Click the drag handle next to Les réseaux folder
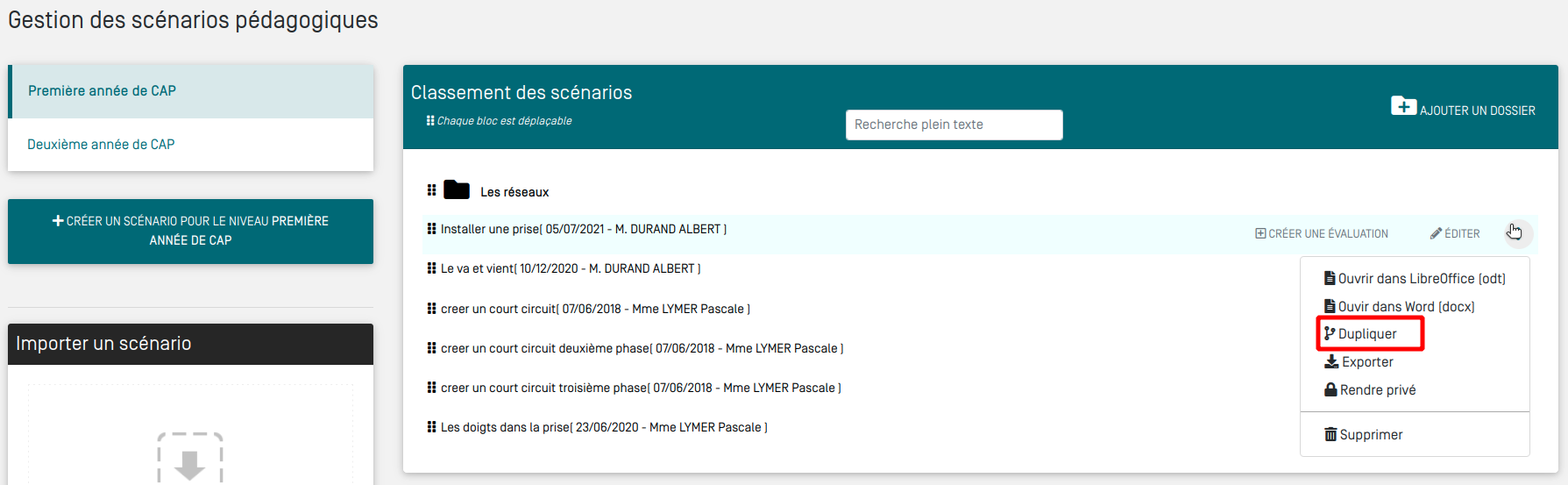 [431, 190]
